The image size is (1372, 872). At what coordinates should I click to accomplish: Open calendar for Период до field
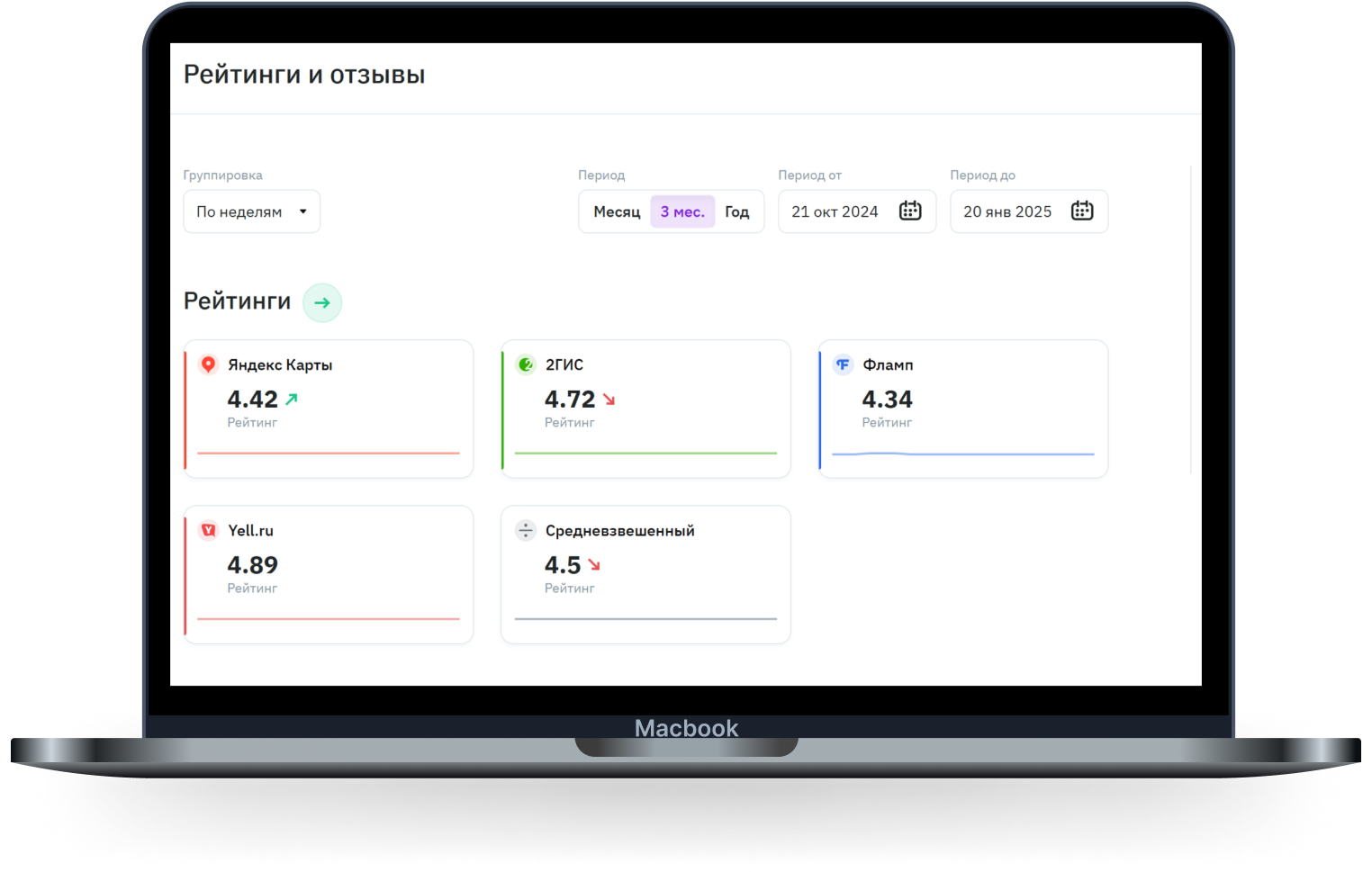pos(1082,211)
